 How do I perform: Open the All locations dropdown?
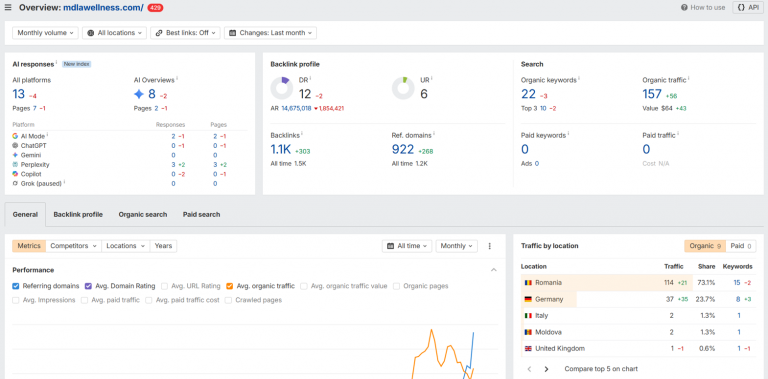pos(114,33)
